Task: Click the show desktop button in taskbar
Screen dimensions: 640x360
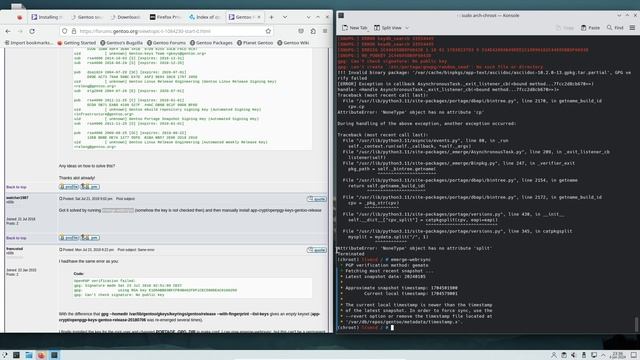Action: point(634,355)
